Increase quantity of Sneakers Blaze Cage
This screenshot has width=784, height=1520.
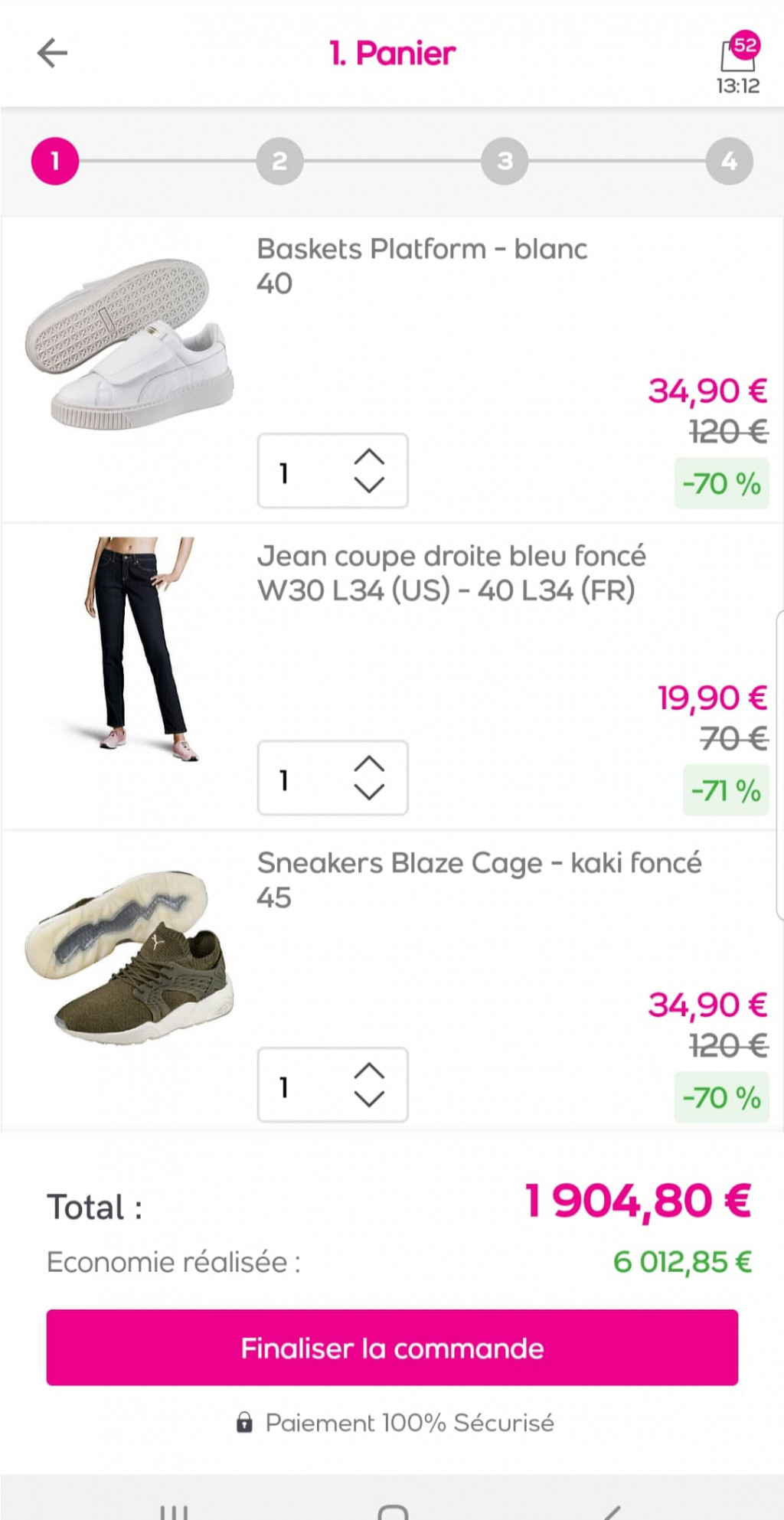click(369, 1071)
